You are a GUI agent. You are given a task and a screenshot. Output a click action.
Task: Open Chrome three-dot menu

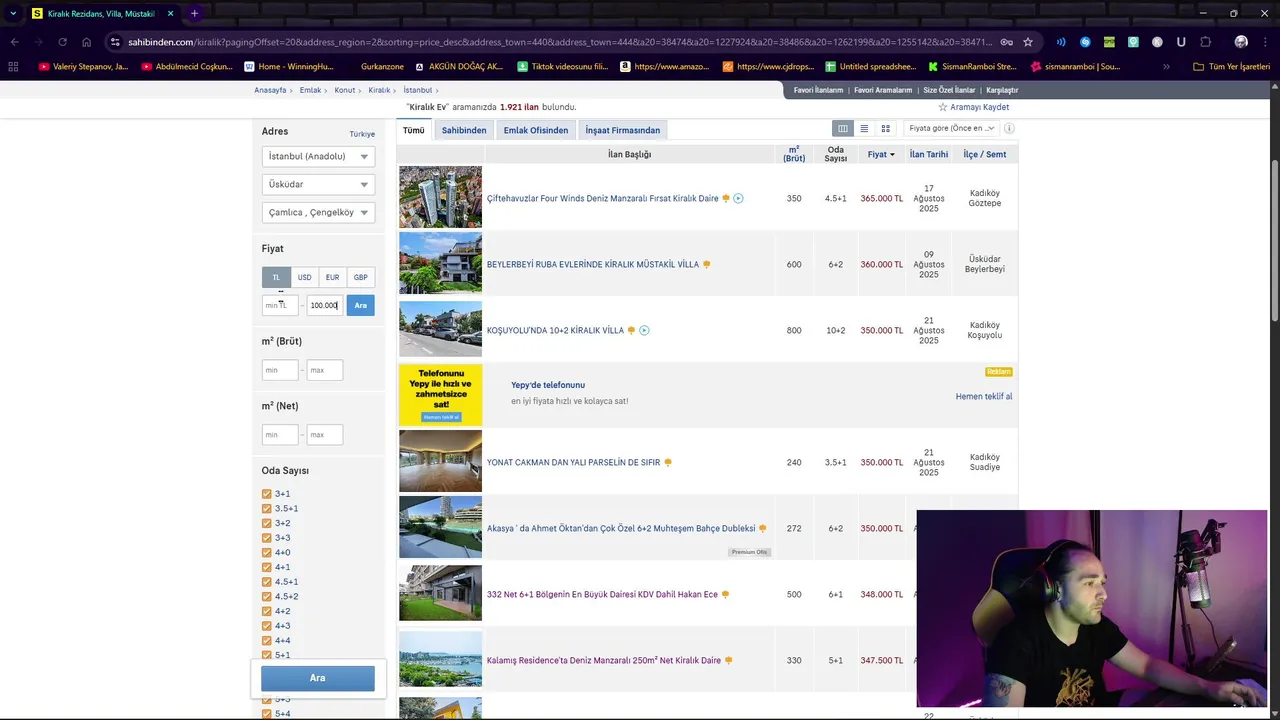[x=1266, y=42]
